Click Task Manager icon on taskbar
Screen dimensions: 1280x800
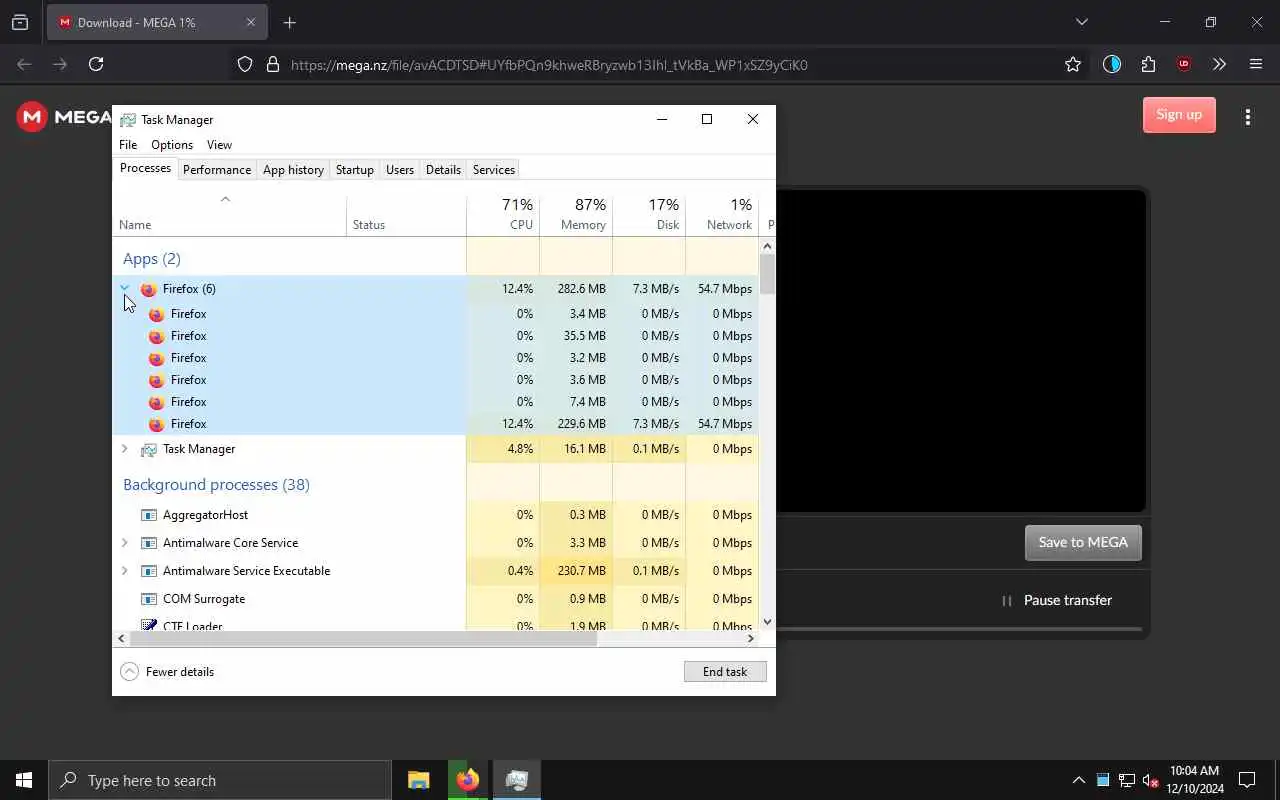(516, 780)
